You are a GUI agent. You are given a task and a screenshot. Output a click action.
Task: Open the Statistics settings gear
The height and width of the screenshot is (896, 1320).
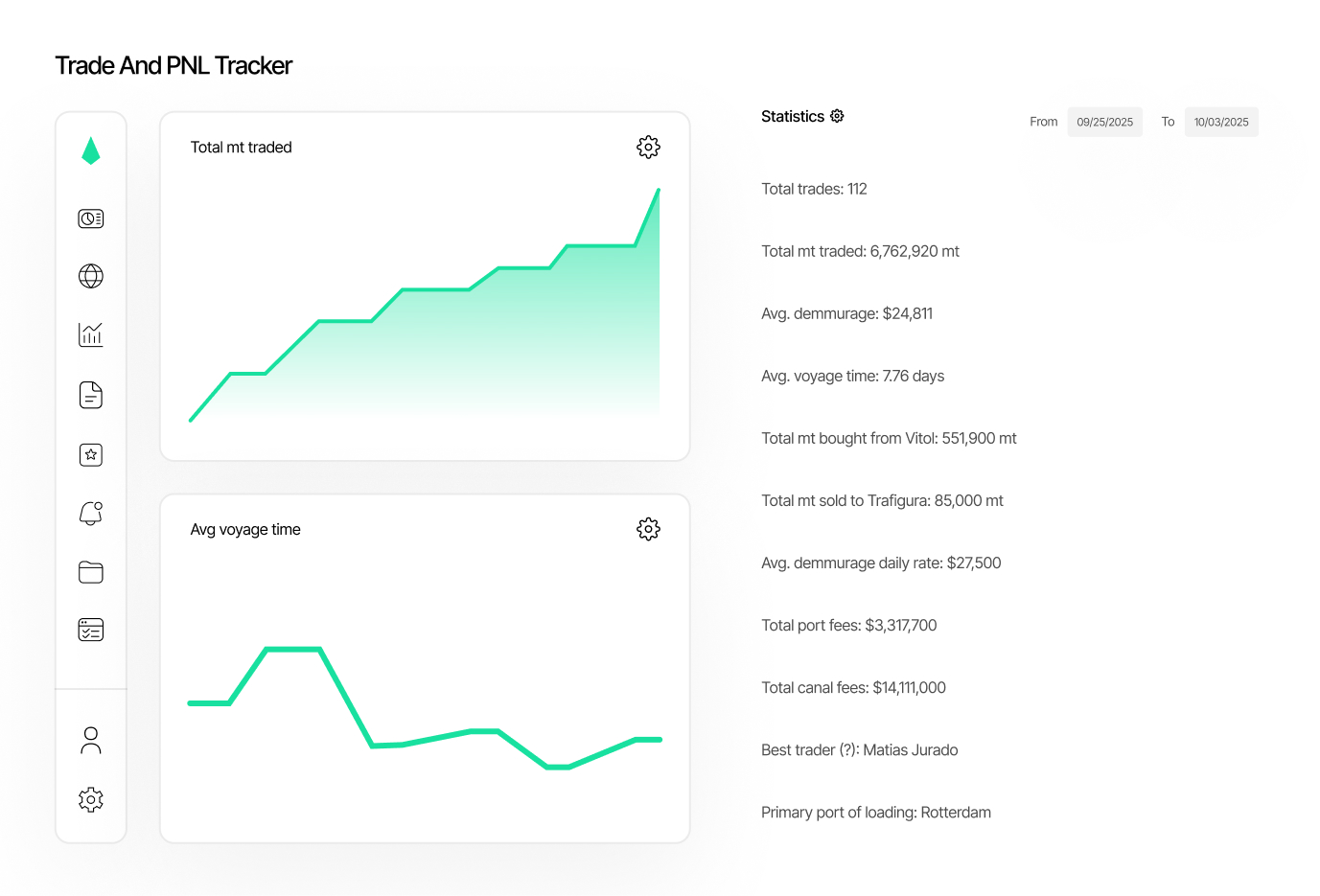coord(837,115)
